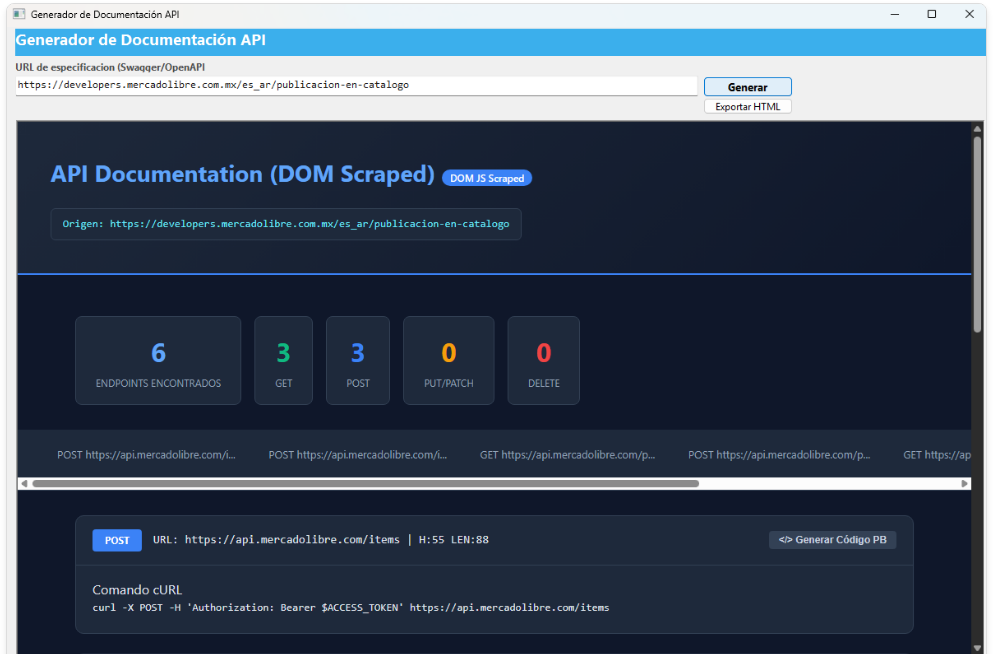
Task: Click vertical scrollbar down arrow
Action: pyautogui.click(x=977, y=647)
